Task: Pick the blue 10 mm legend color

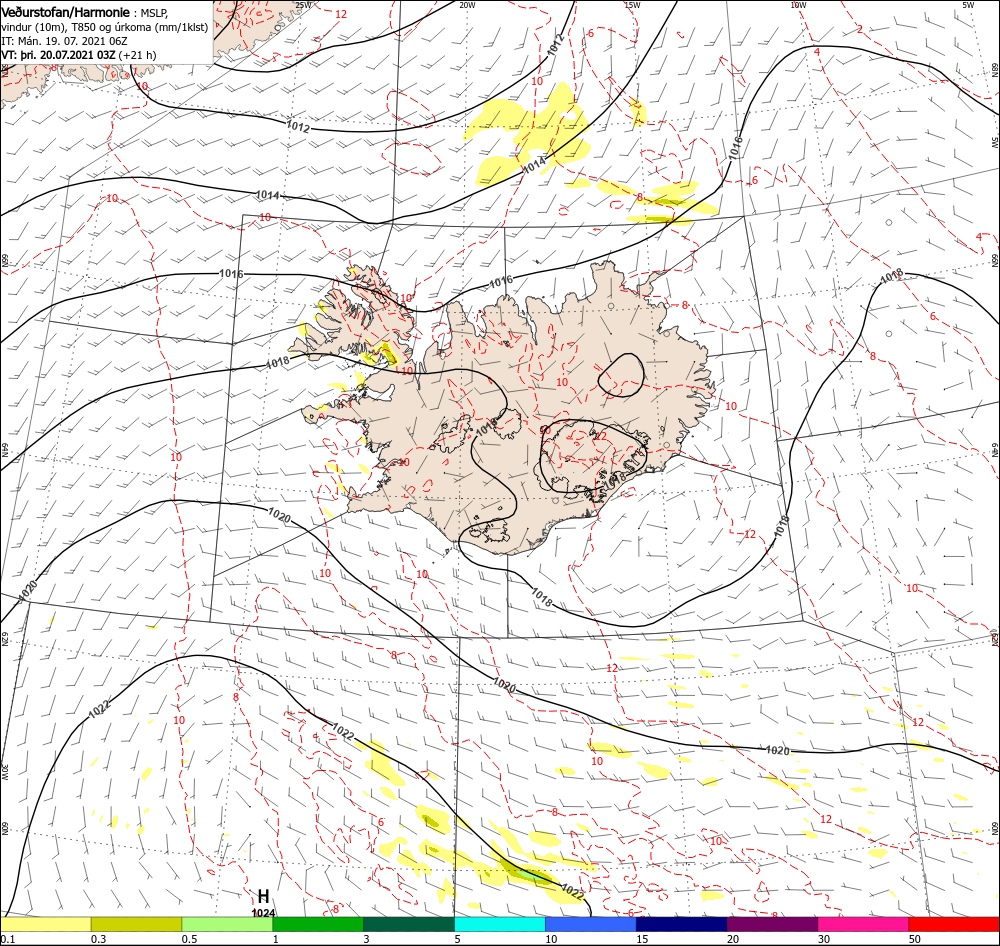Action: coord(591,924)
